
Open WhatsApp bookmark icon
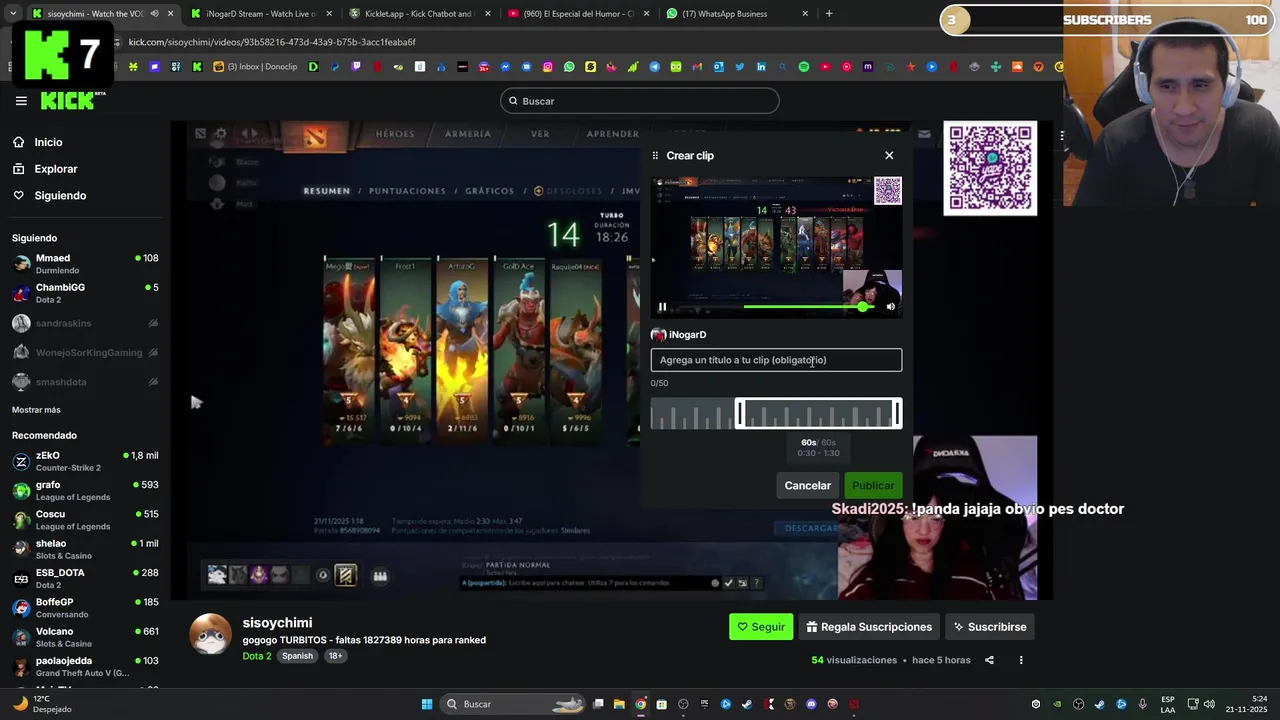coord(569,67)
